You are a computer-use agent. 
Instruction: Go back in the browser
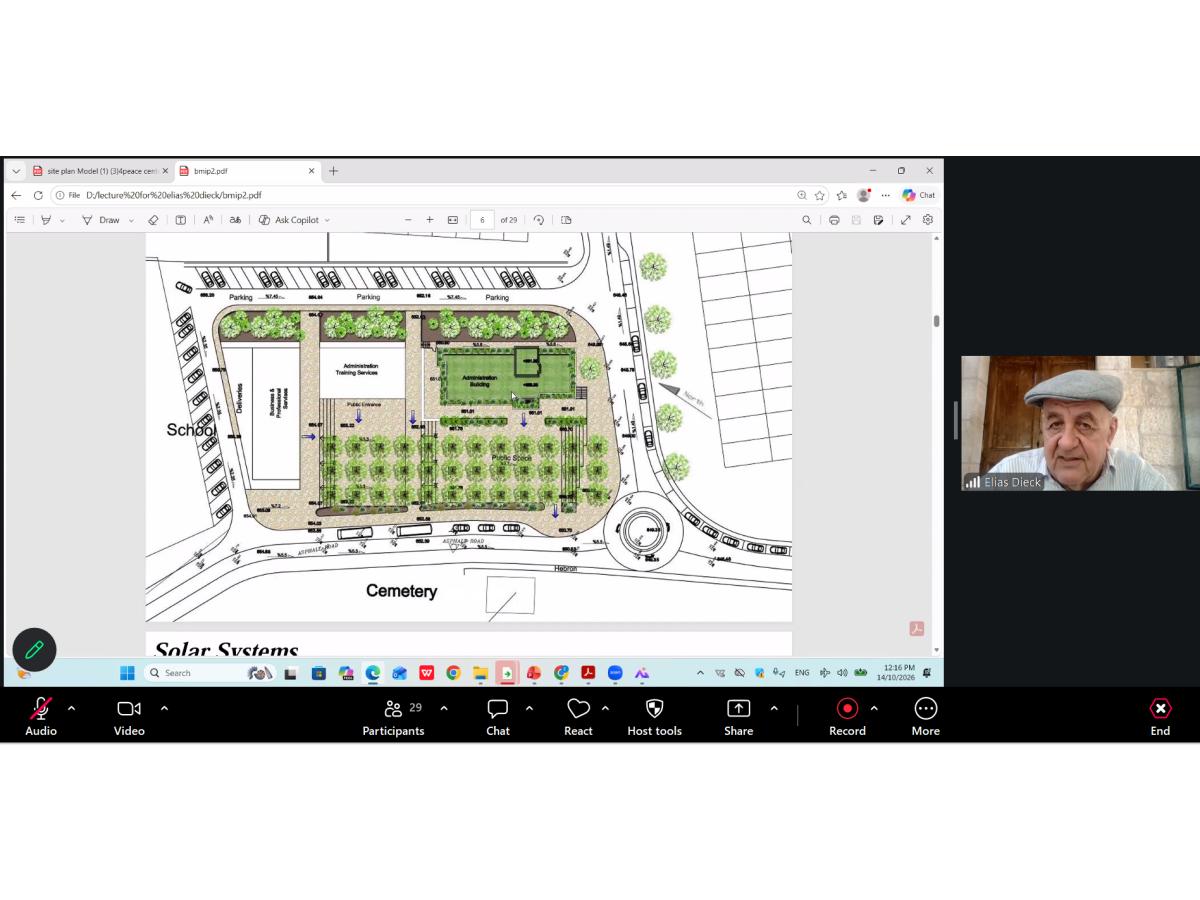(x=16, y=195)
